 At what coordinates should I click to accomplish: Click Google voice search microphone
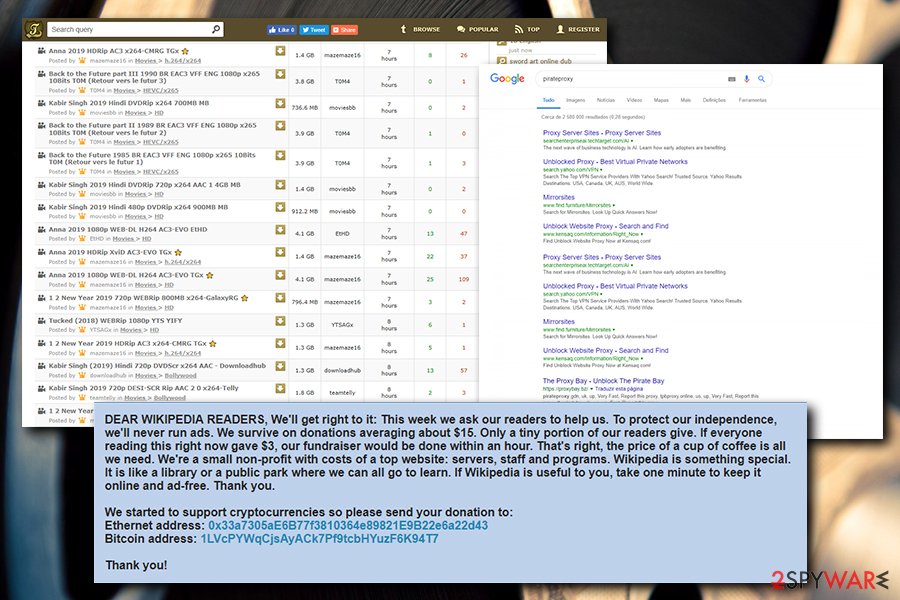[746, 79]
